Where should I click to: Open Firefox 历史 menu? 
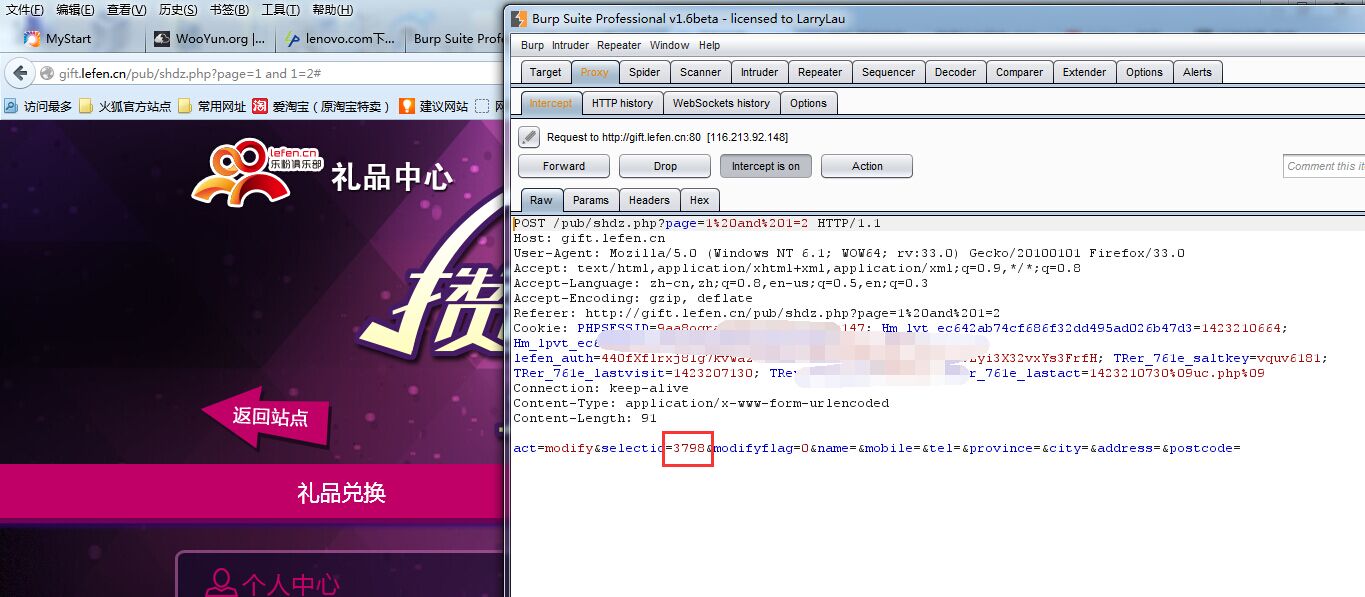click(x=178, y=10)
